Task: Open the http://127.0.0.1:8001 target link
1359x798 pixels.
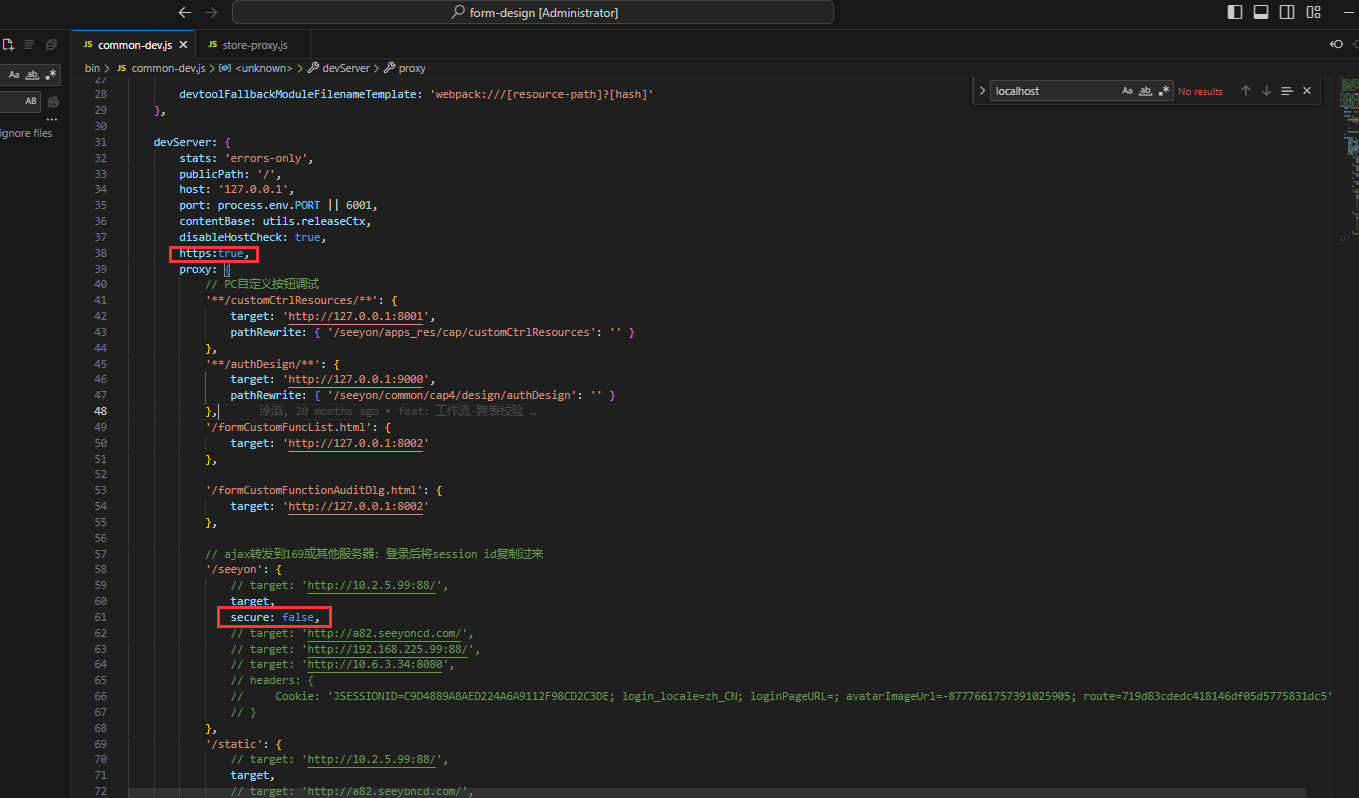Action: [355, 316]
